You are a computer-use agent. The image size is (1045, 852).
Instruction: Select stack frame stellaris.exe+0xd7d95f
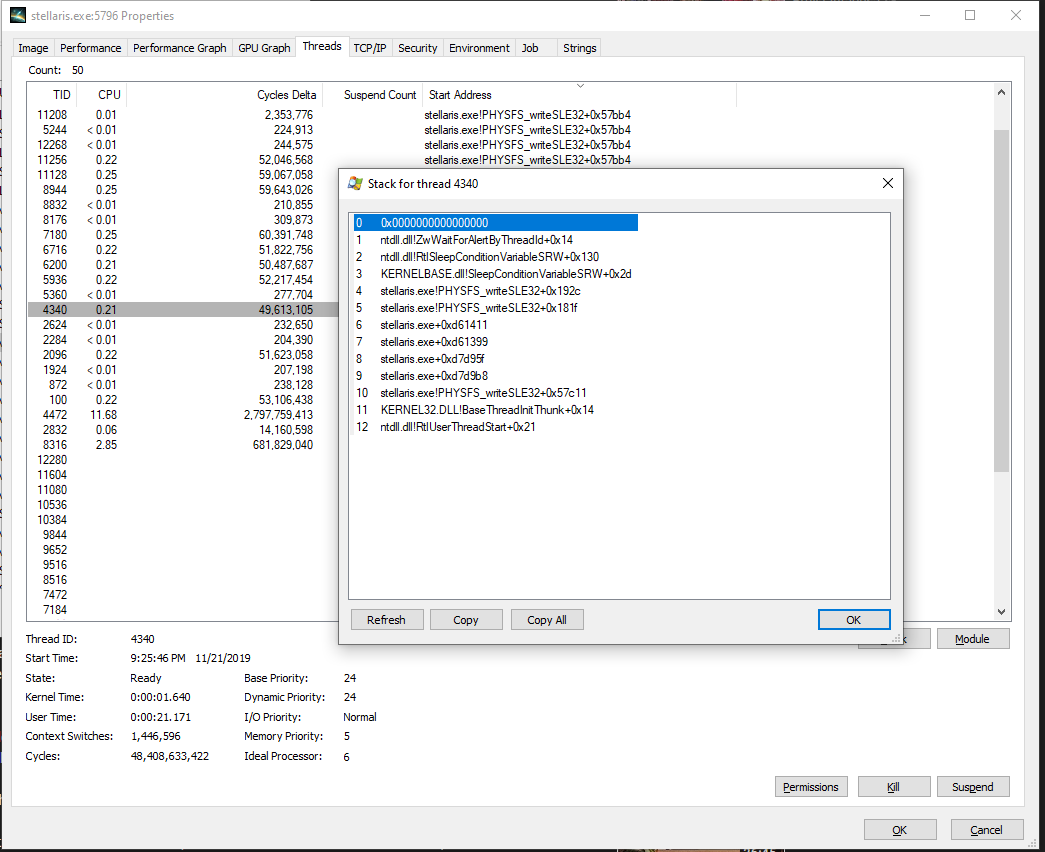[495, 359]
